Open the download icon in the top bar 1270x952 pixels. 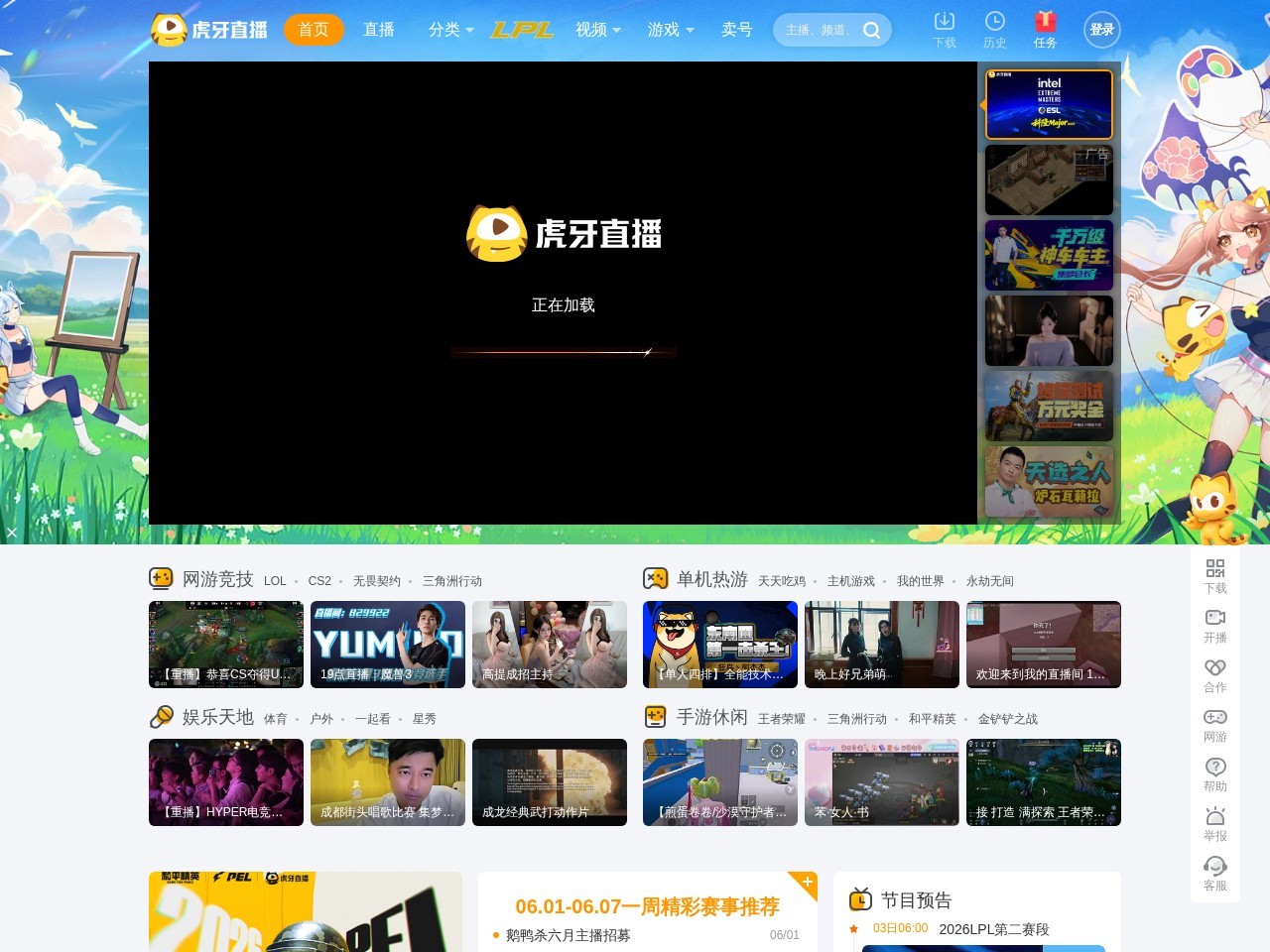(x=945, y=21)
